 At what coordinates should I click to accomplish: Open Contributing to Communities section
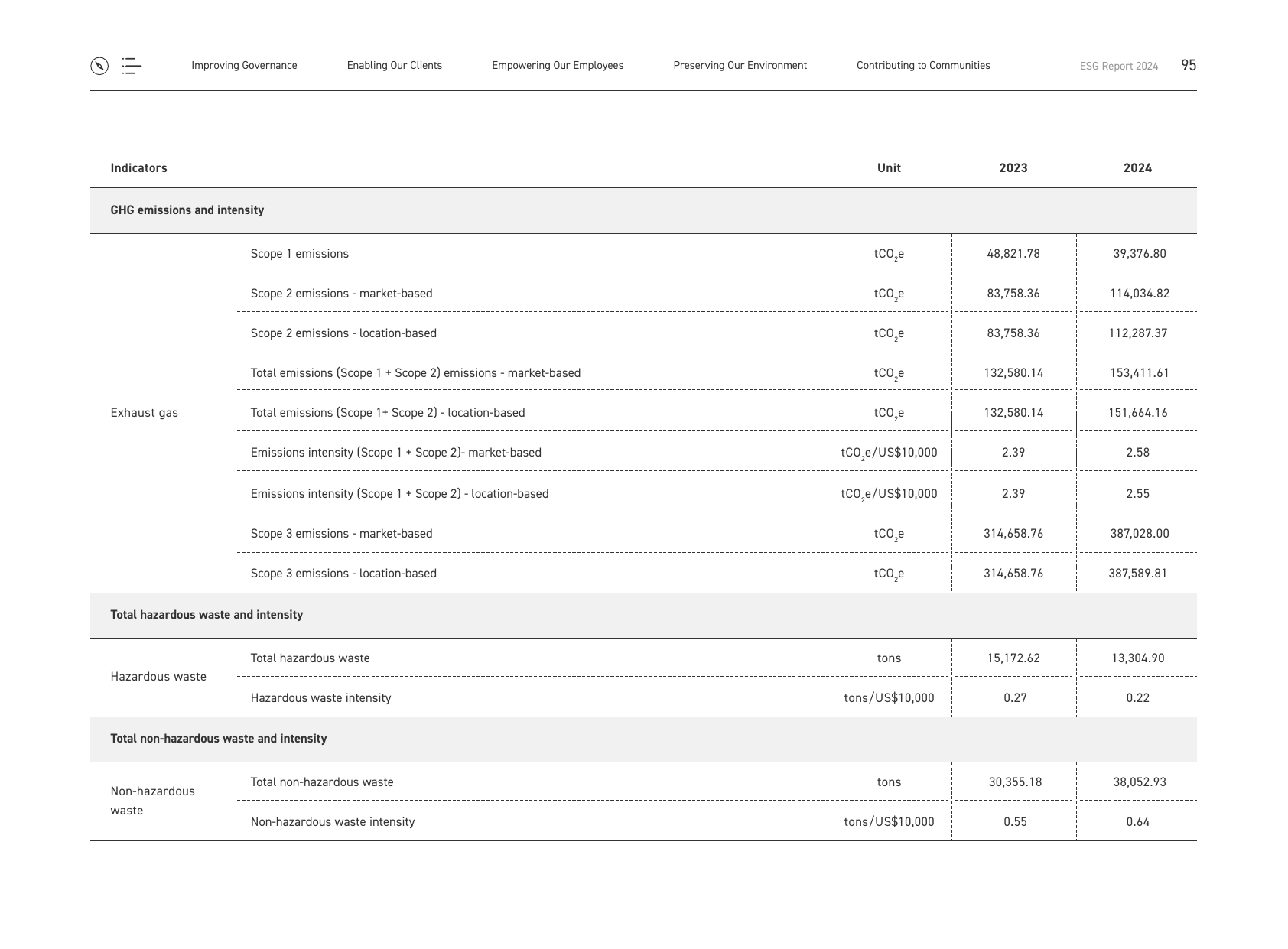click(x=923, y=66)
